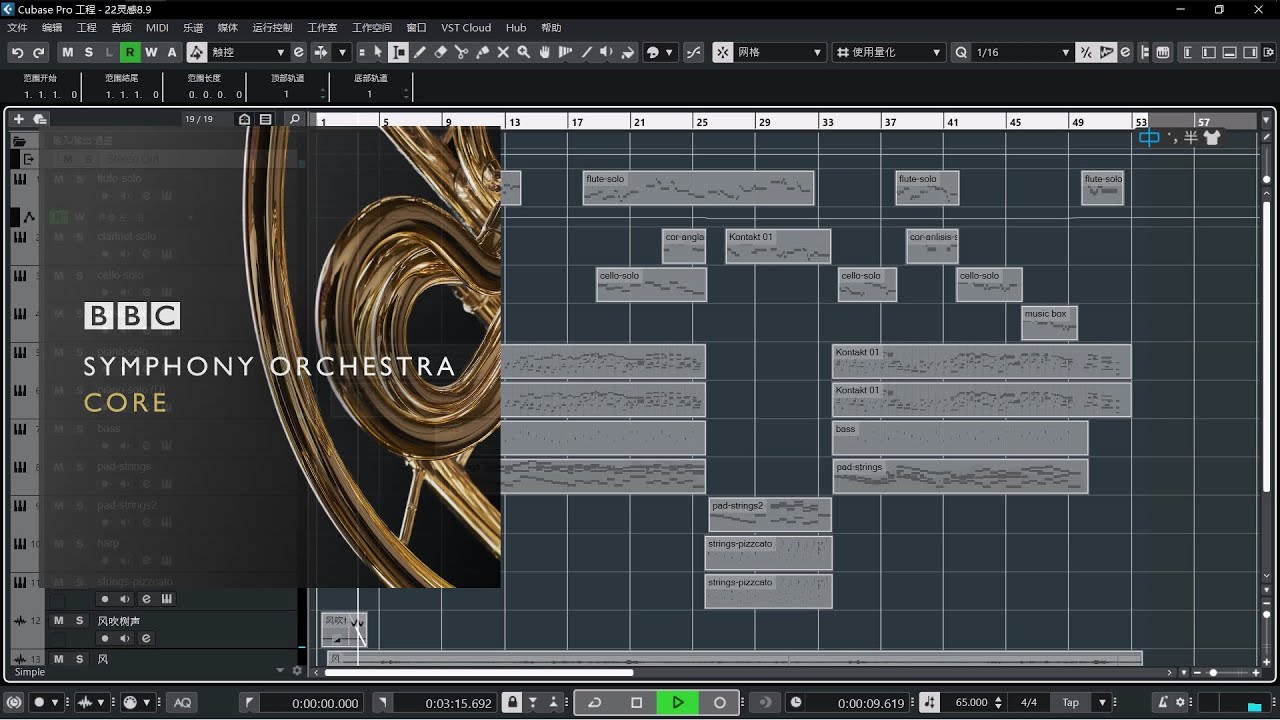The image size is (1280, 720).
Task: Click the AQ button in transport bar
Action: 183,703
